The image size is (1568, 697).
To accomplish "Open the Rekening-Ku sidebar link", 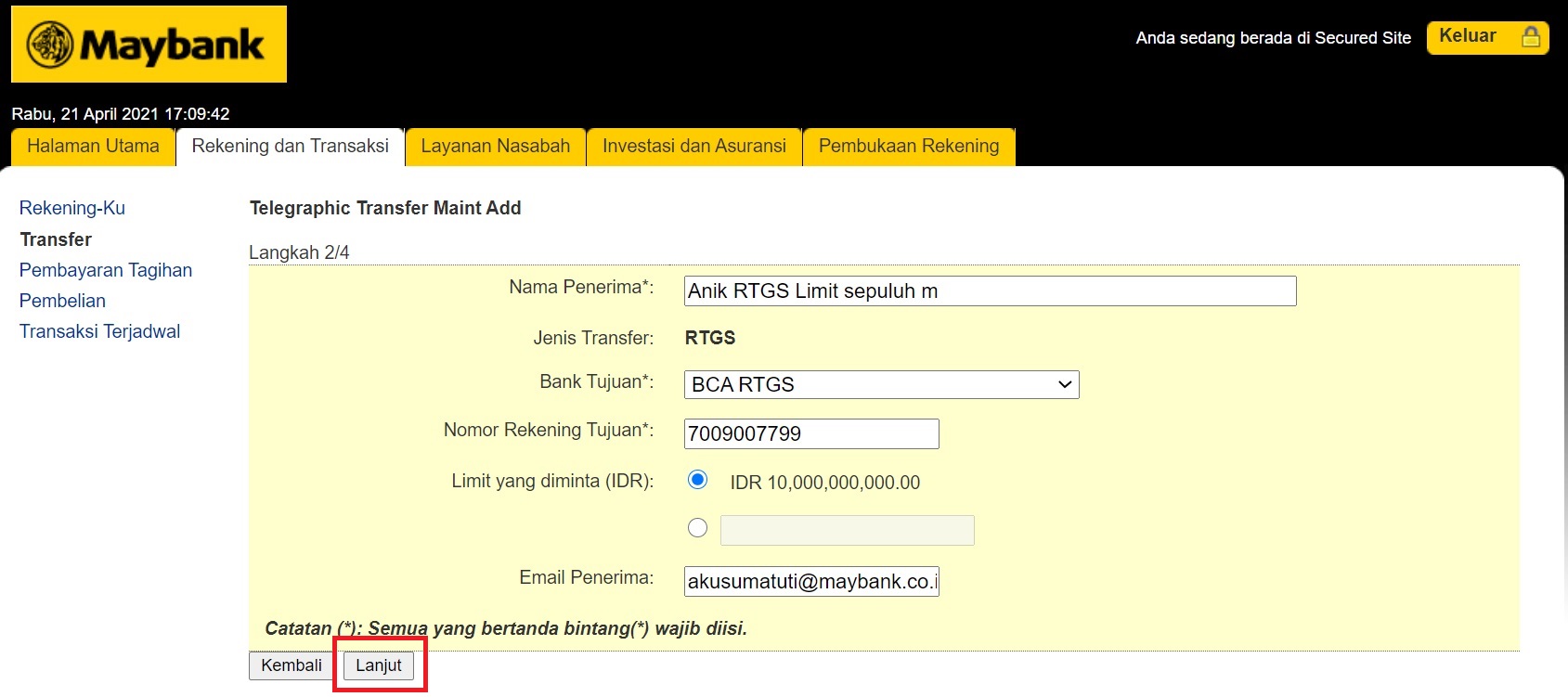I will click(x=72, y=208).
